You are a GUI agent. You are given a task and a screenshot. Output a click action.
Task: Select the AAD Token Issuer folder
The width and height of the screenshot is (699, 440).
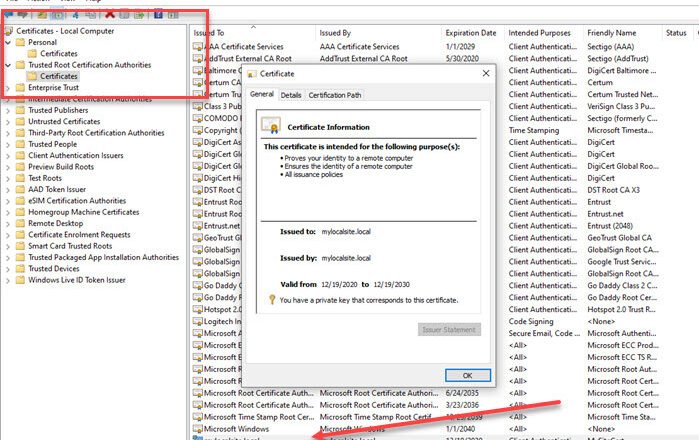(x=57, y=189)
